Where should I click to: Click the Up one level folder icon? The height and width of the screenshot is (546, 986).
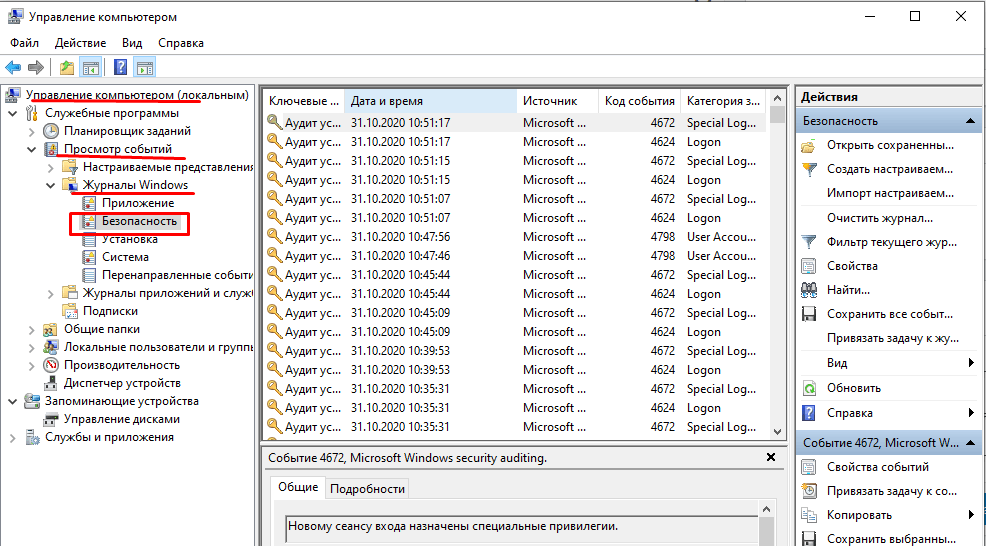(67, 67)
